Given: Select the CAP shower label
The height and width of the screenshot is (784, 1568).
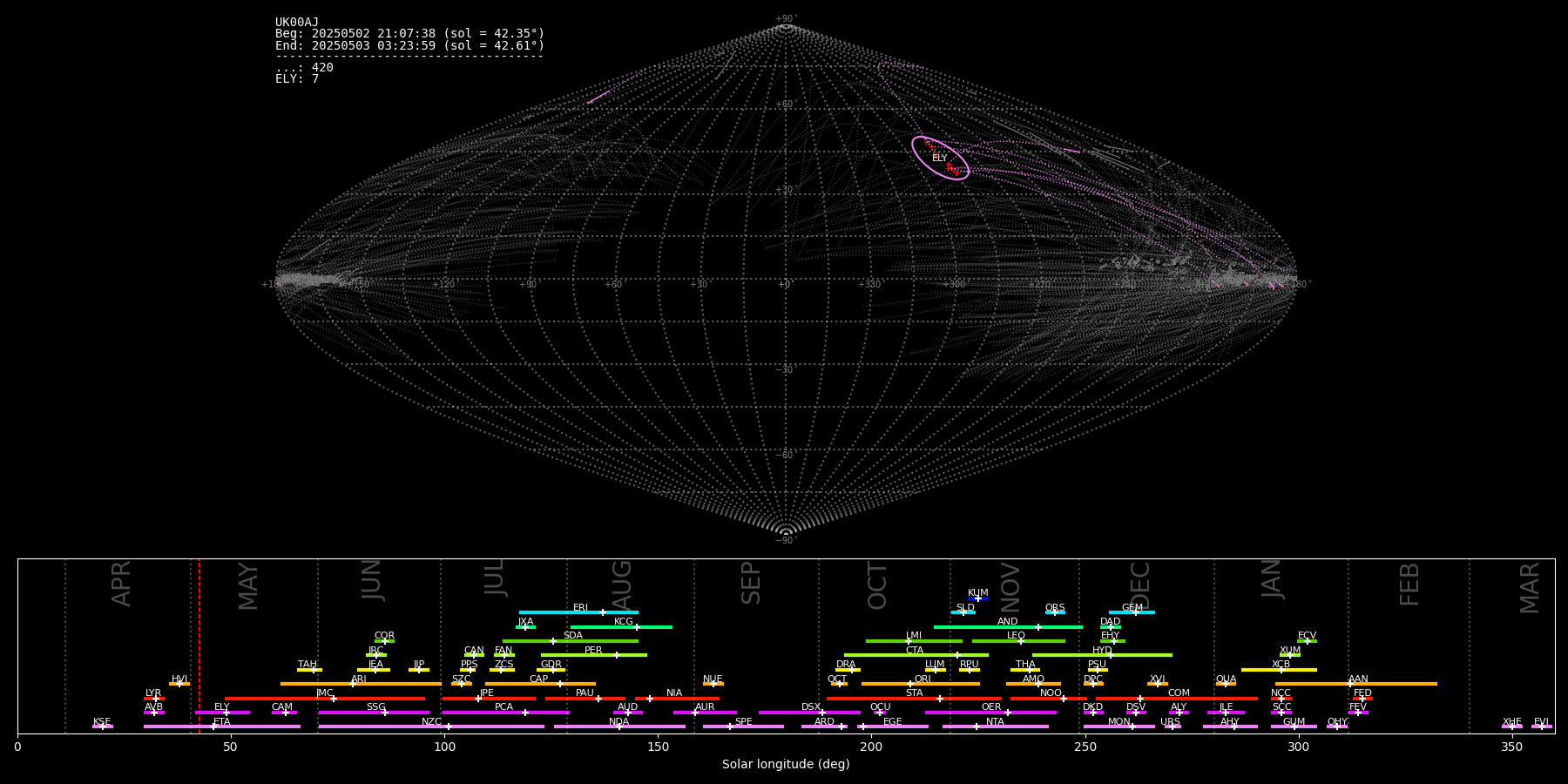Looking at the screenshot, I should pyautogui.click(x=539, y=679).
